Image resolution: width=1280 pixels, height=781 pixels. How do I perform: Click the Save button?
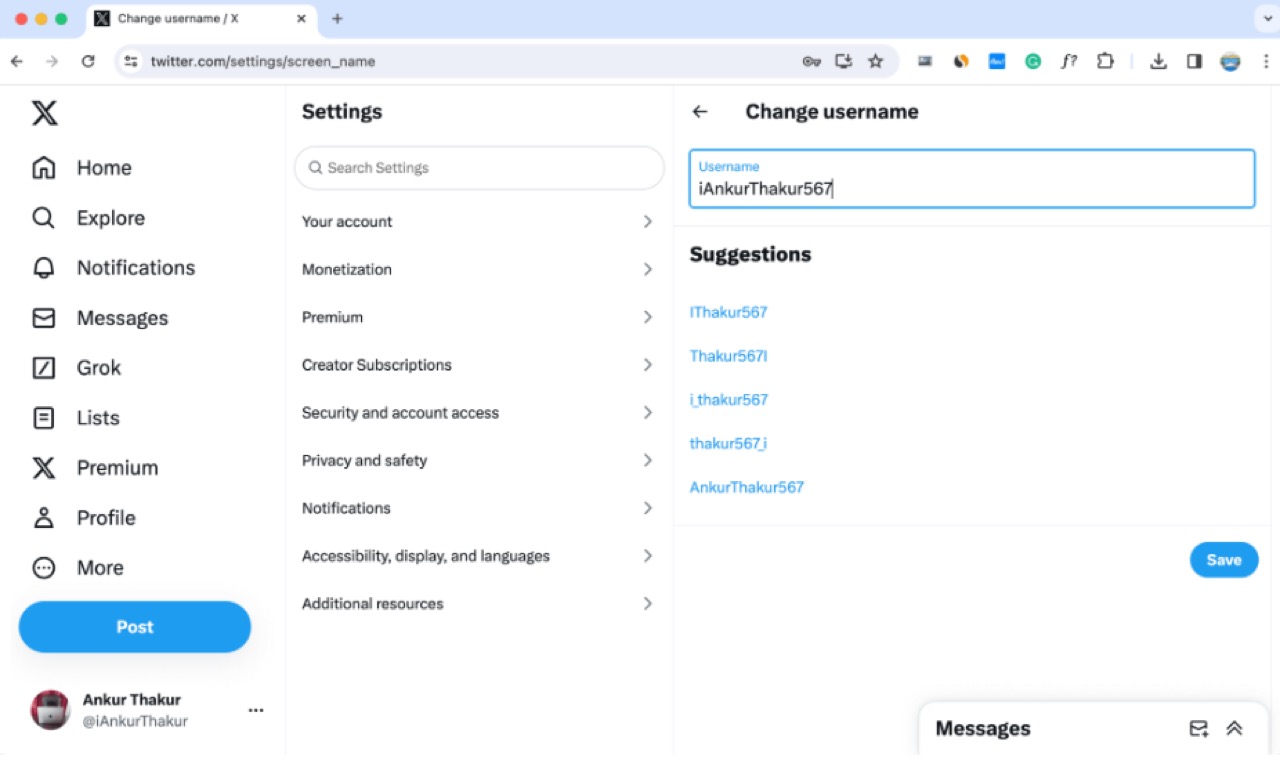point(1224,560)
